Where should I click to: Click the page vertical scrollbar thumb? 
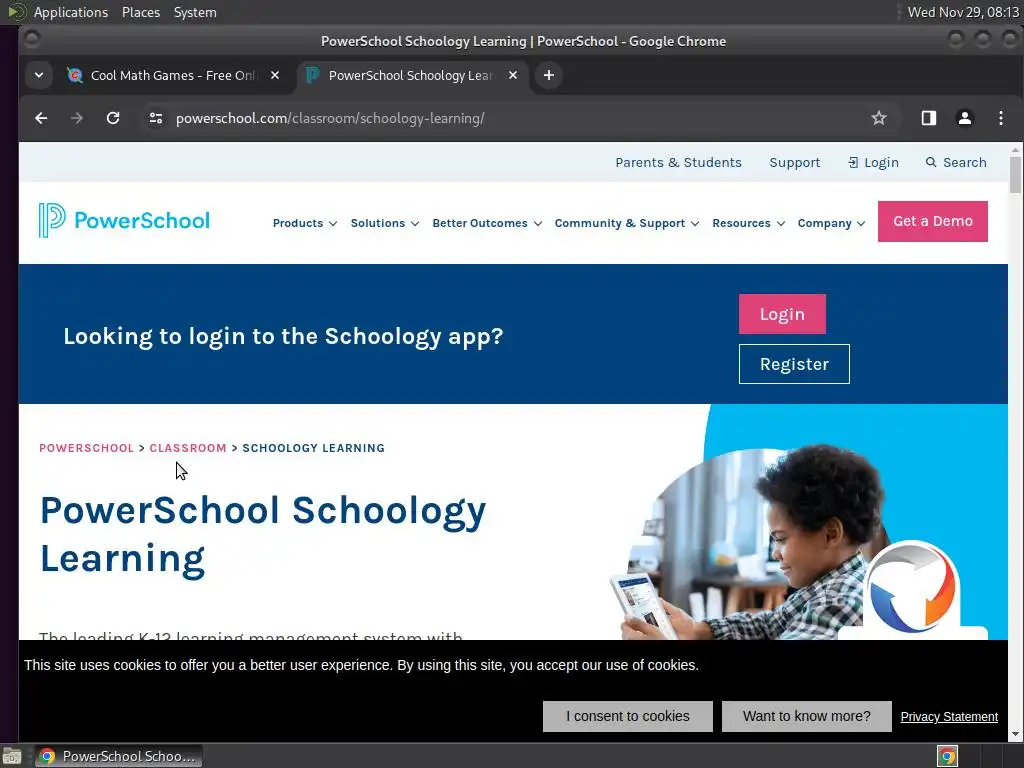(1015, 174)
